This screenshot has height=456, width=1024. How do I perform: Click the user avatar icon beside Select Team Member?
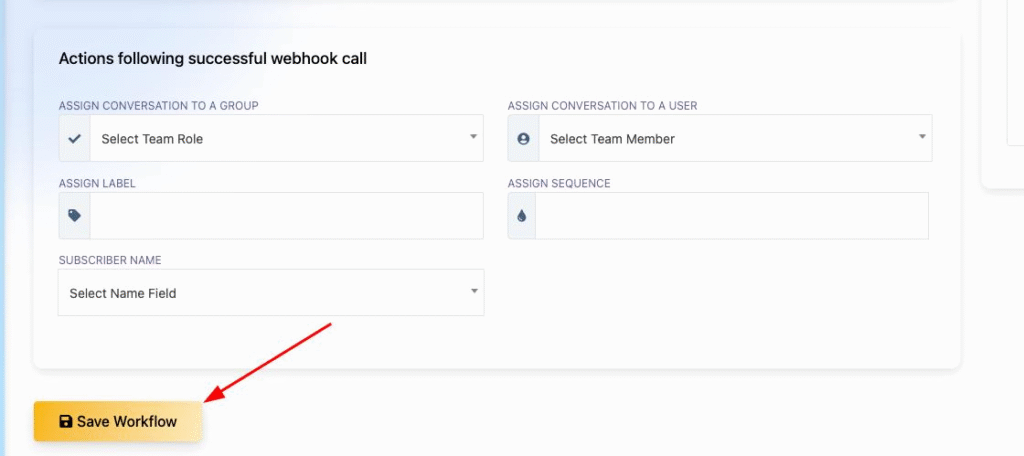point(523,138)
